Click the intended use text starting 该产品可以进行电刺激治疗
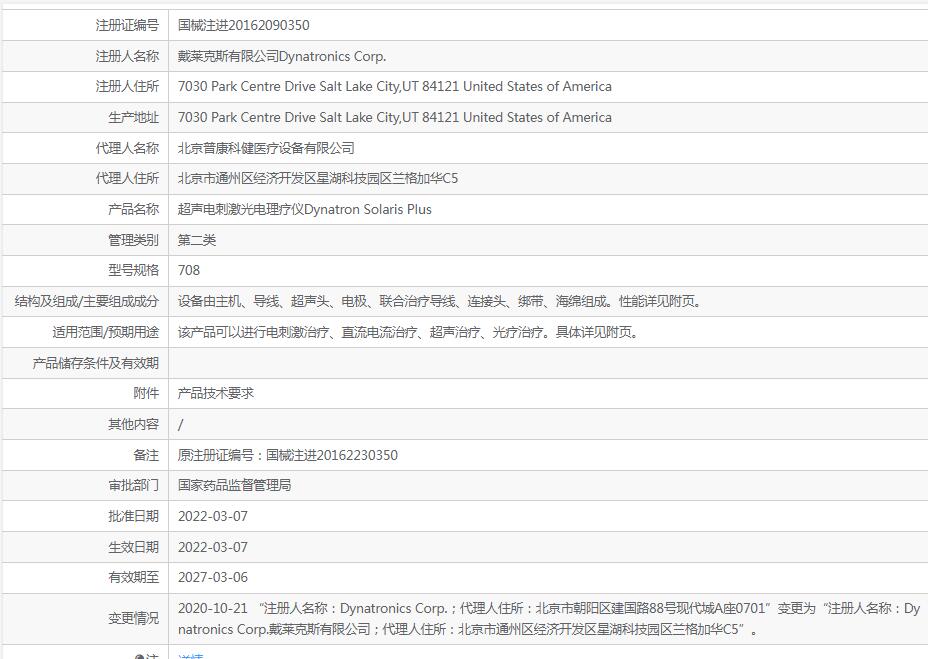The image size is (928, 659). click(408, 332)
